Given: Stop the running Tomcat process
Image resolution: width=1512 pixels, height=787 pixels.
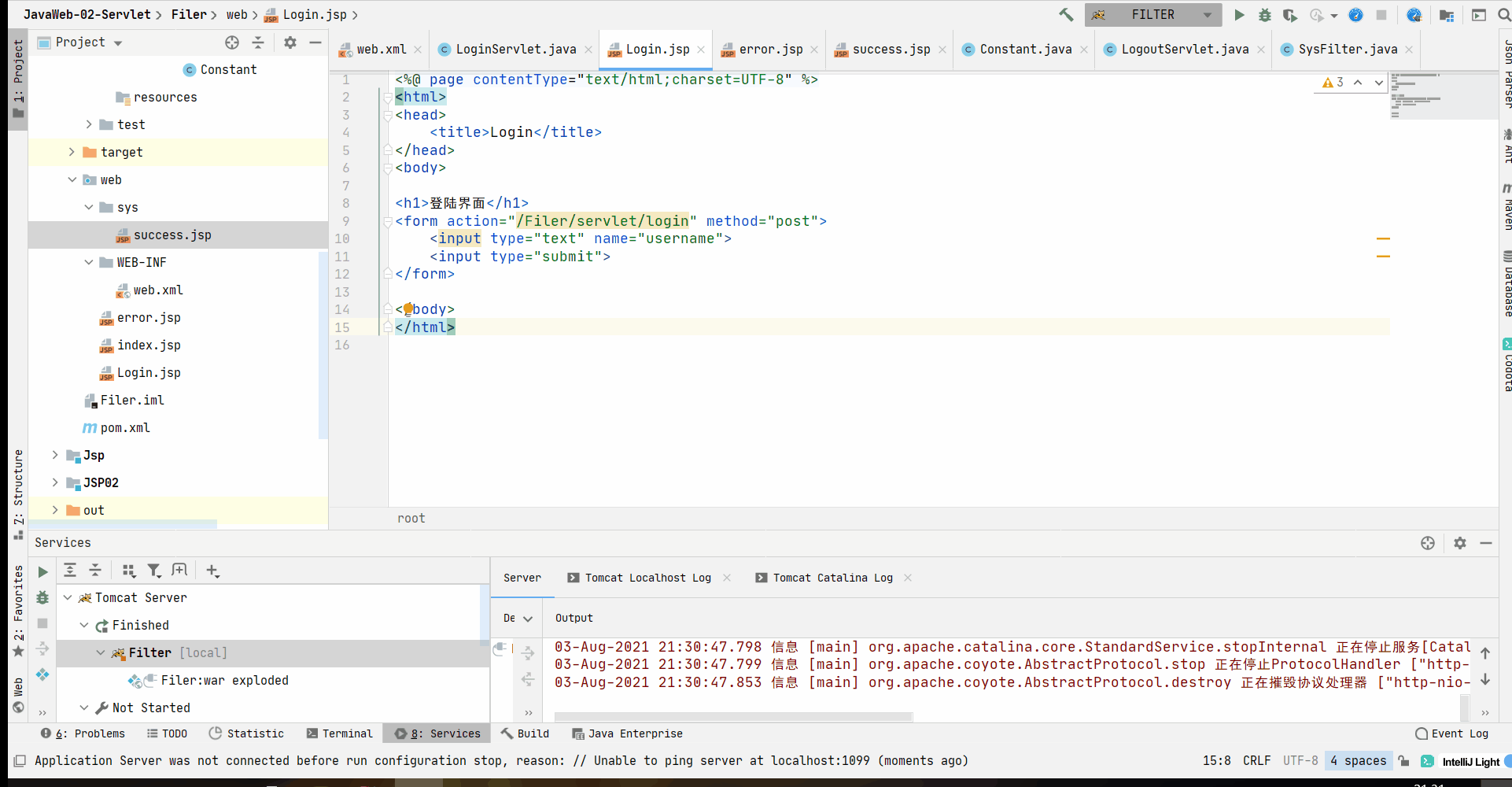Looking at the screenshot, I should pos(1382,14).
